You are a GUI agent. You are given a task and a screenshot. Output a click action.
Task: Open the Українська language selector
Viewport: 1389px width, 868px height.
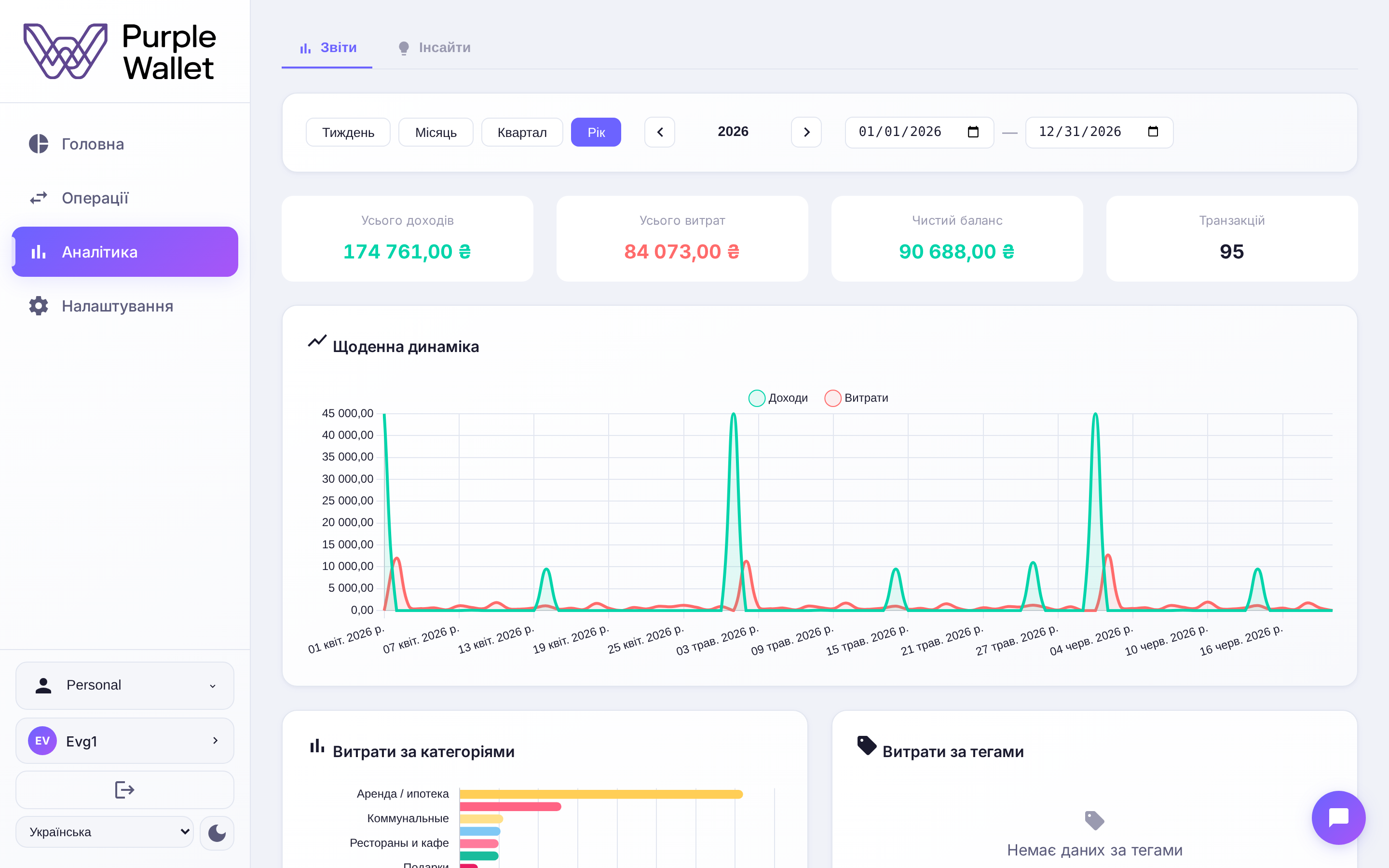[x=105, y=832]
